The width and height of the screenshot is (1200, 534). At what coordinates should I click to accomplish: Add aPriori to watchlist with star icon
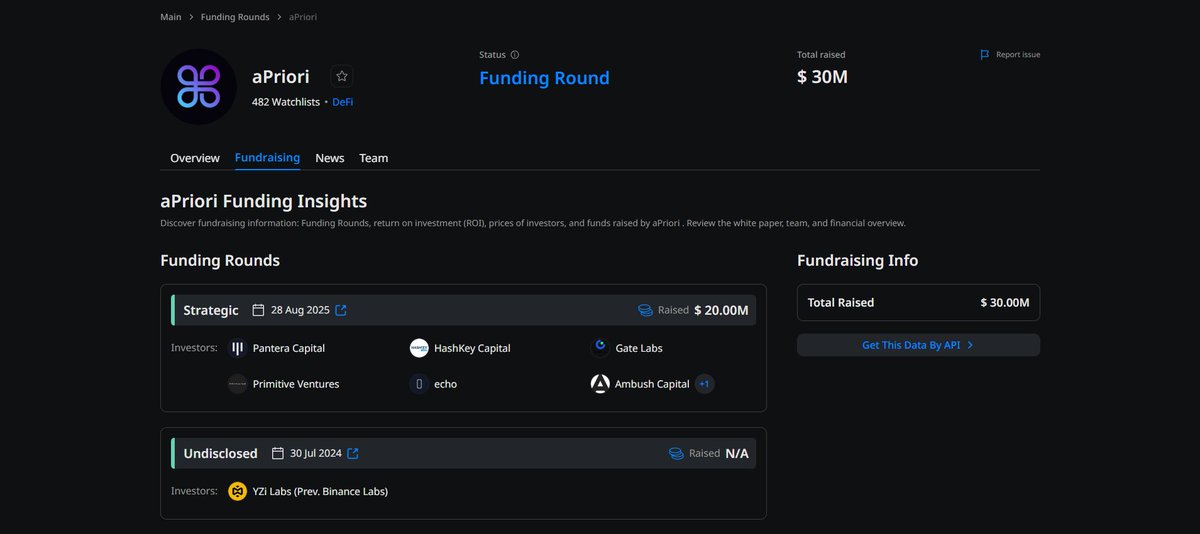point(342,76)
